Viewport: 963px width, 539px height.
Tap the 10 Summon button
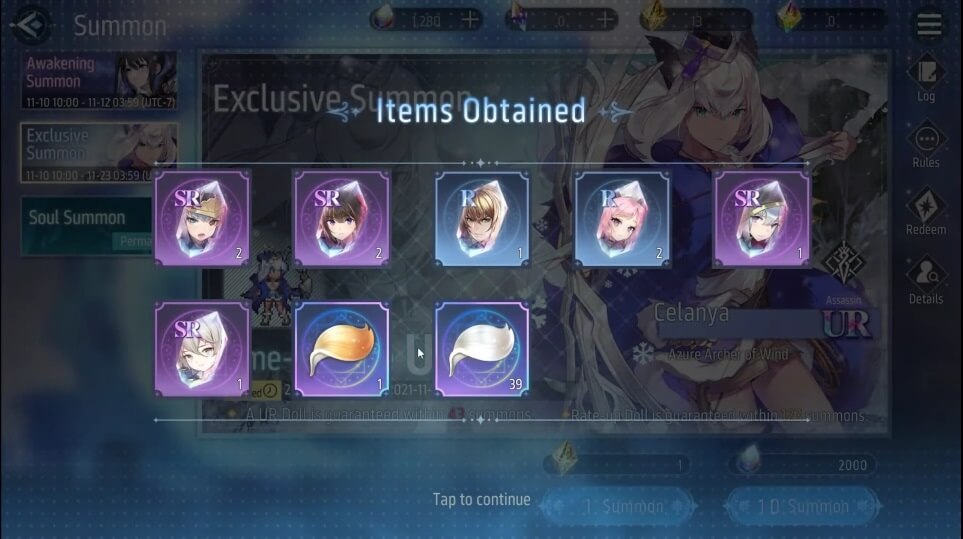(803, 506)
